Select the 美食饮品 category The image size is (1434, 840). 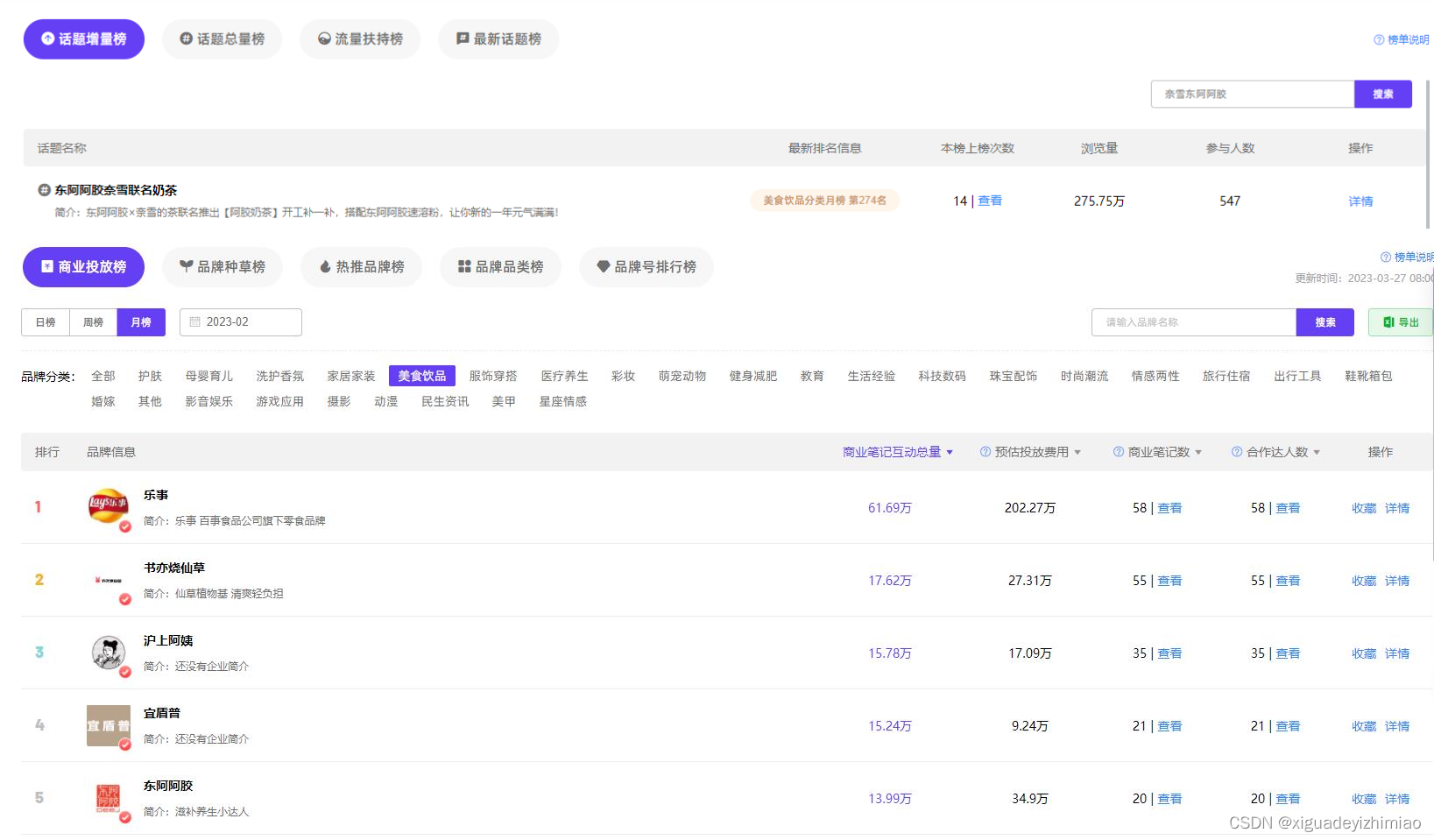point(422,376)
